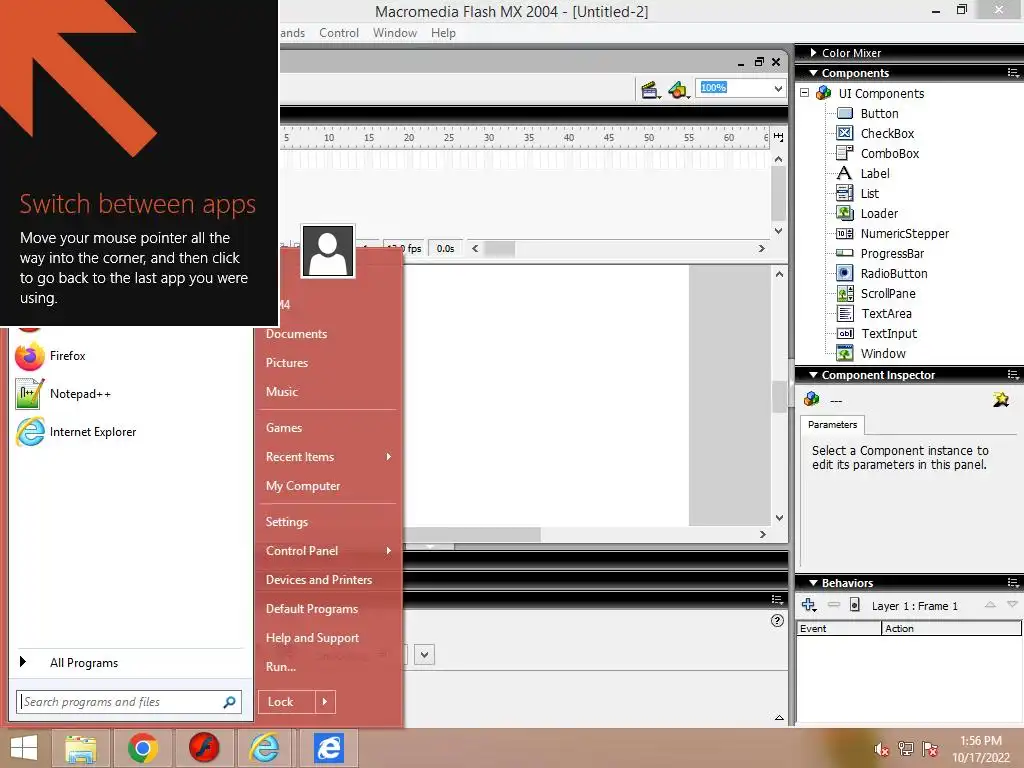1024x768 pixels.
Task: Switch to Flash on the taskbar
Action: click(x=204, y=748)
